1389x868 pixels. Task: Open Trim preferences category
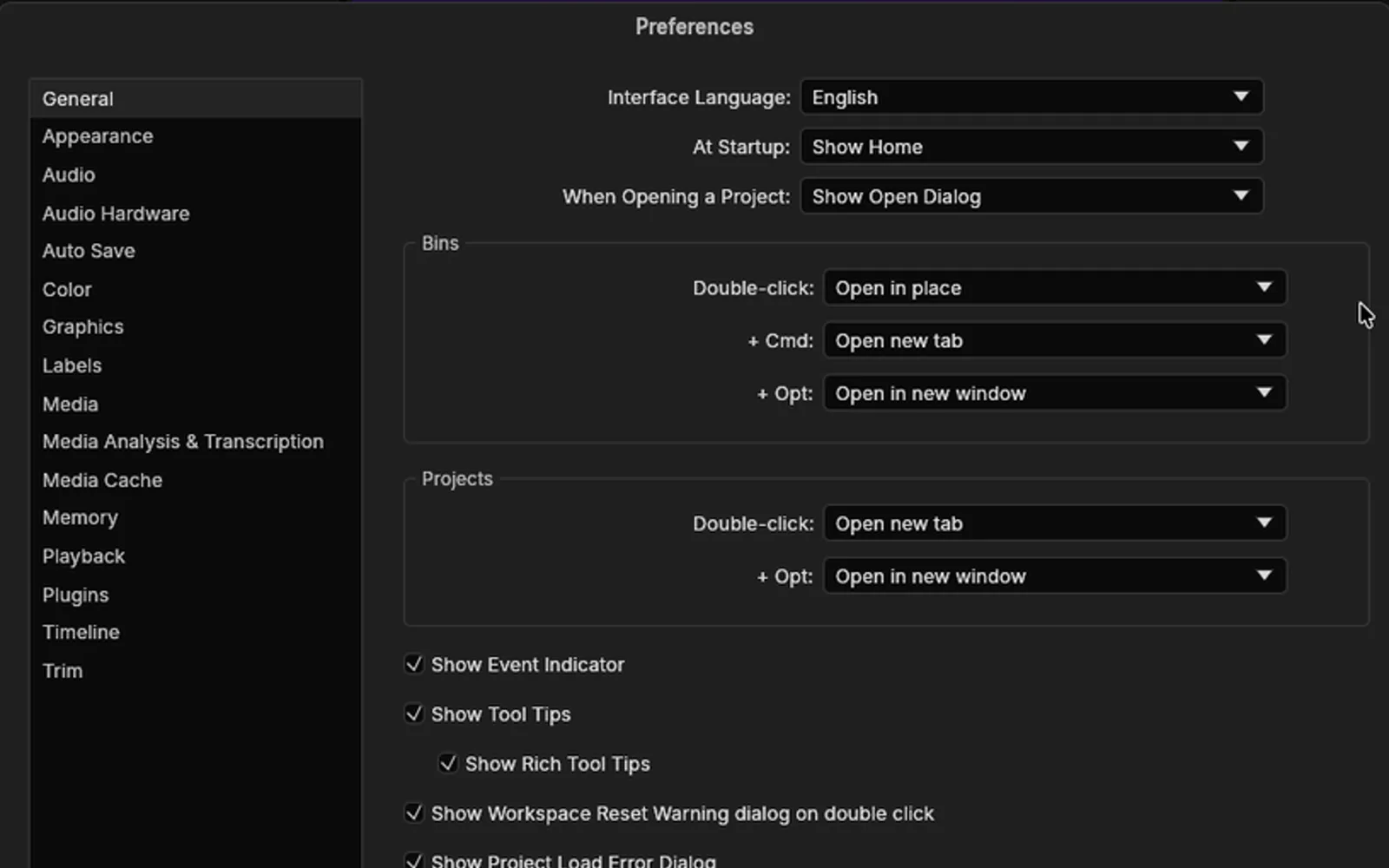tap(195, 671)
